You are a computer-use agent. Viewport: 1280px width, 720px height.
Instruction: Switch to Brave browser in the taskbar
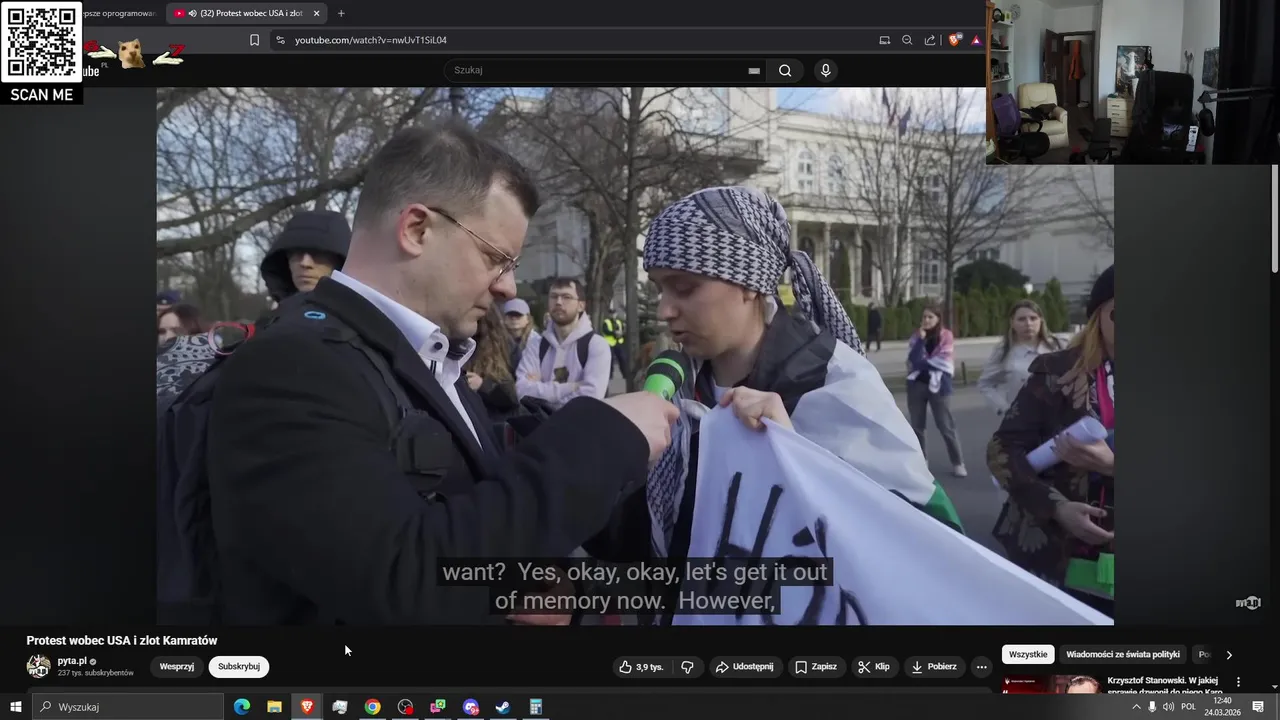307,707
